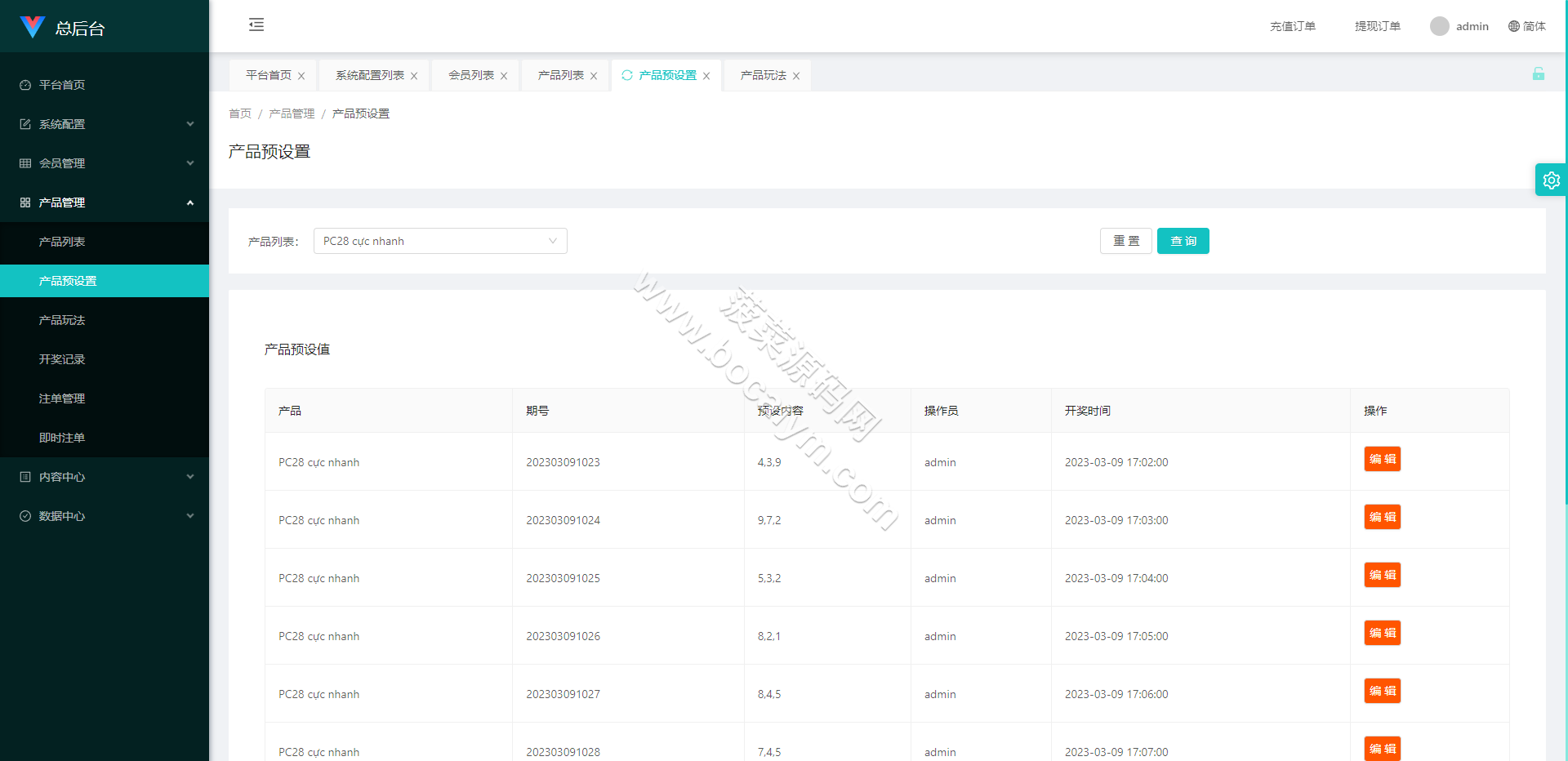This screenshot has width=1568, height=761.
Task: Collapse the 产品管理 sidebar menu
Action: pyautogui.click(x=105, y=202)
